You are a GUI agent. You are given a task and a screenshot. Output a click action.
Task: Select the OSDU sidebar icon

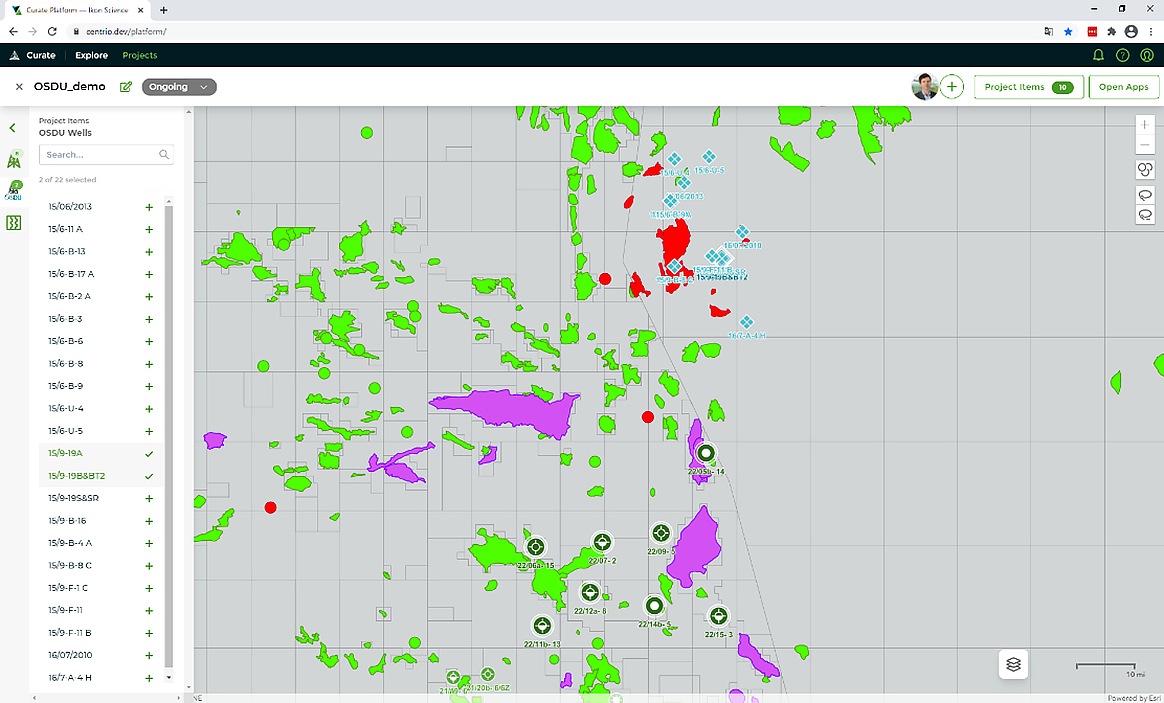pyautogui.click(x=13, y=192)
